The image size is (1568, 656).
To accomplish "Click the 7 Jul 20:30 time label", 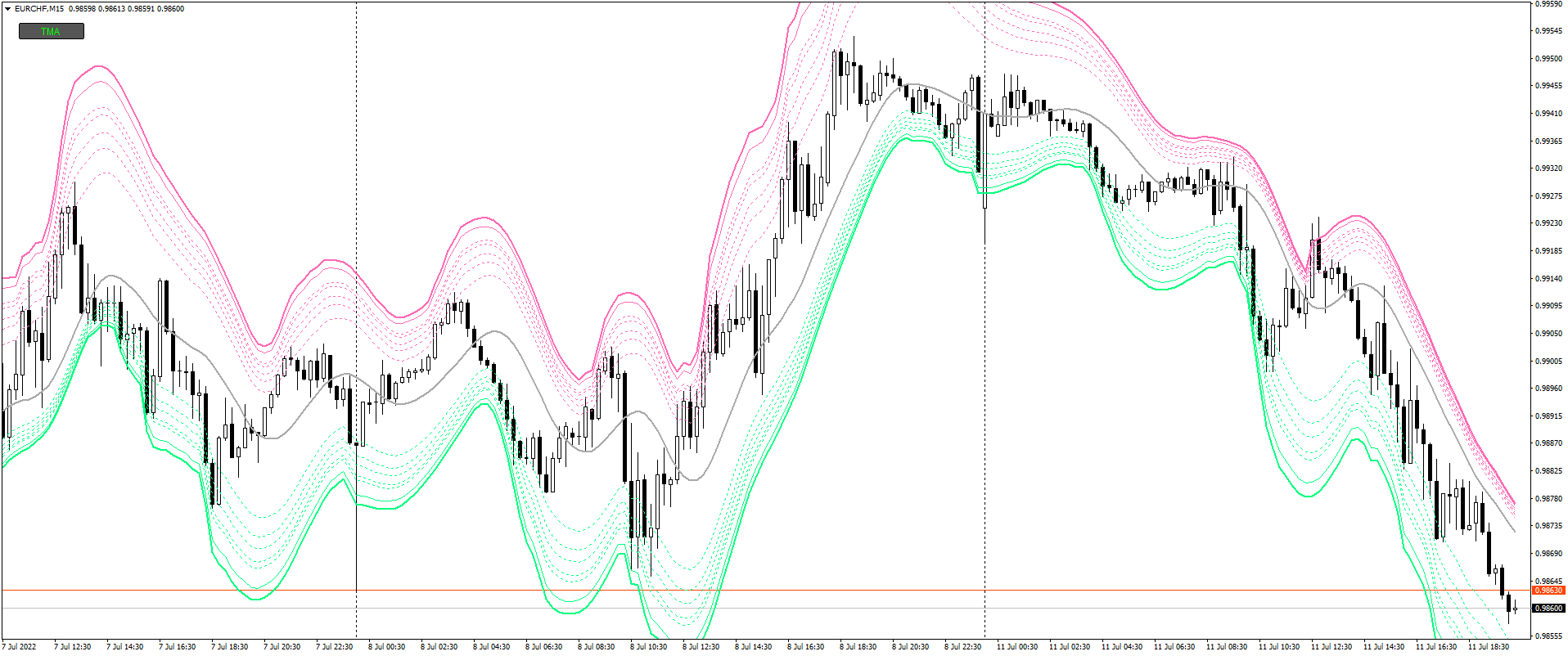I will (282, 647).
